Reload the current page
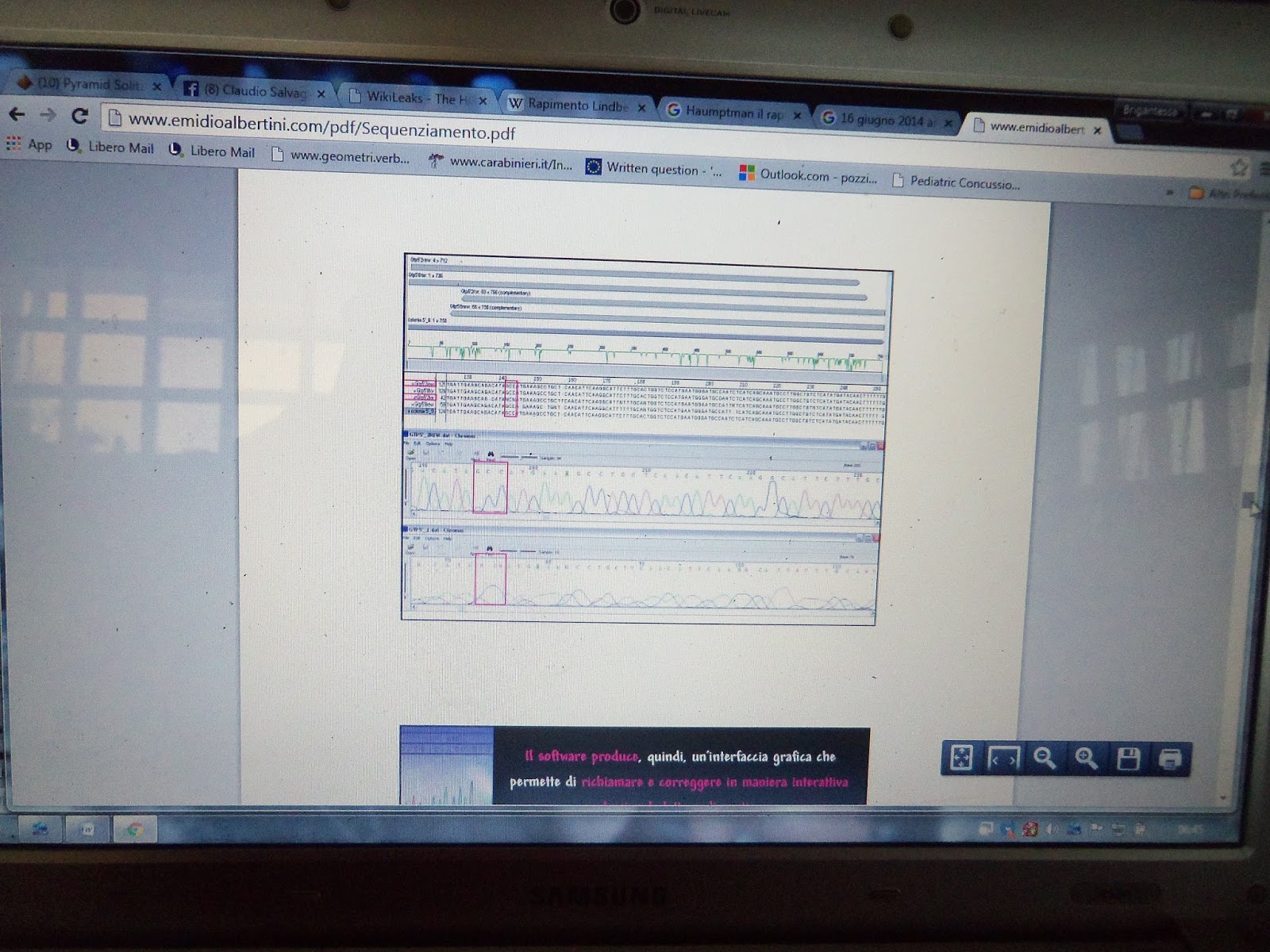The image size is (1270, 952). click(79, 116)
